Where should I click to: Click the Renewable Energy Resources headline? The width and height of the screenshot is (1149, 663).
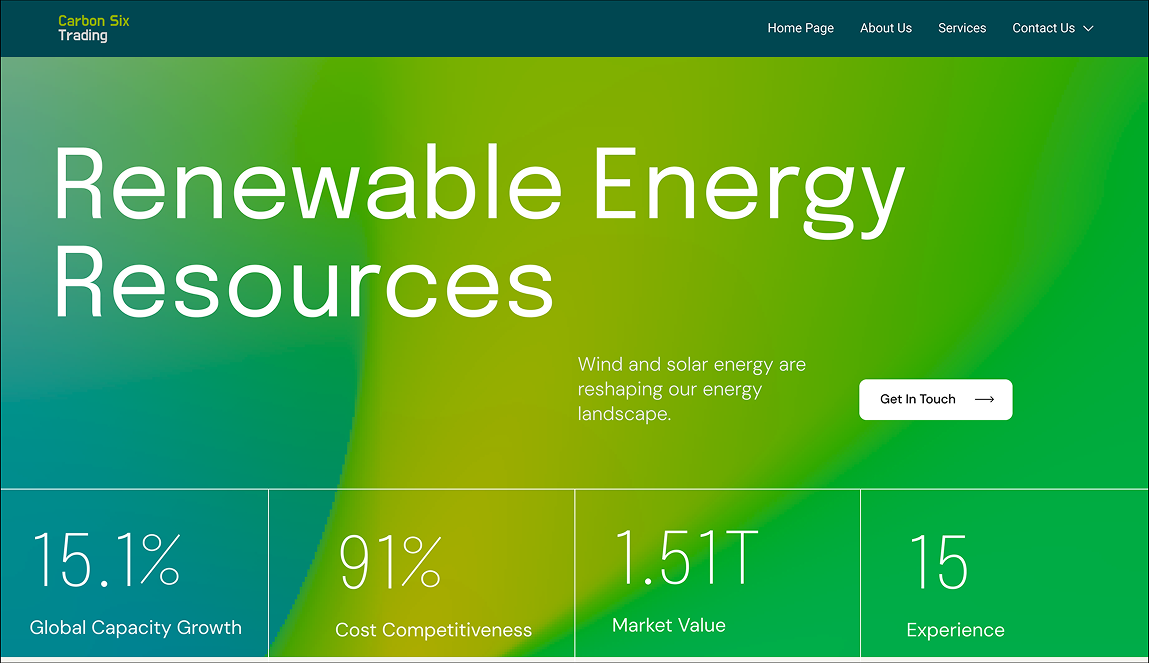point(478,233)
